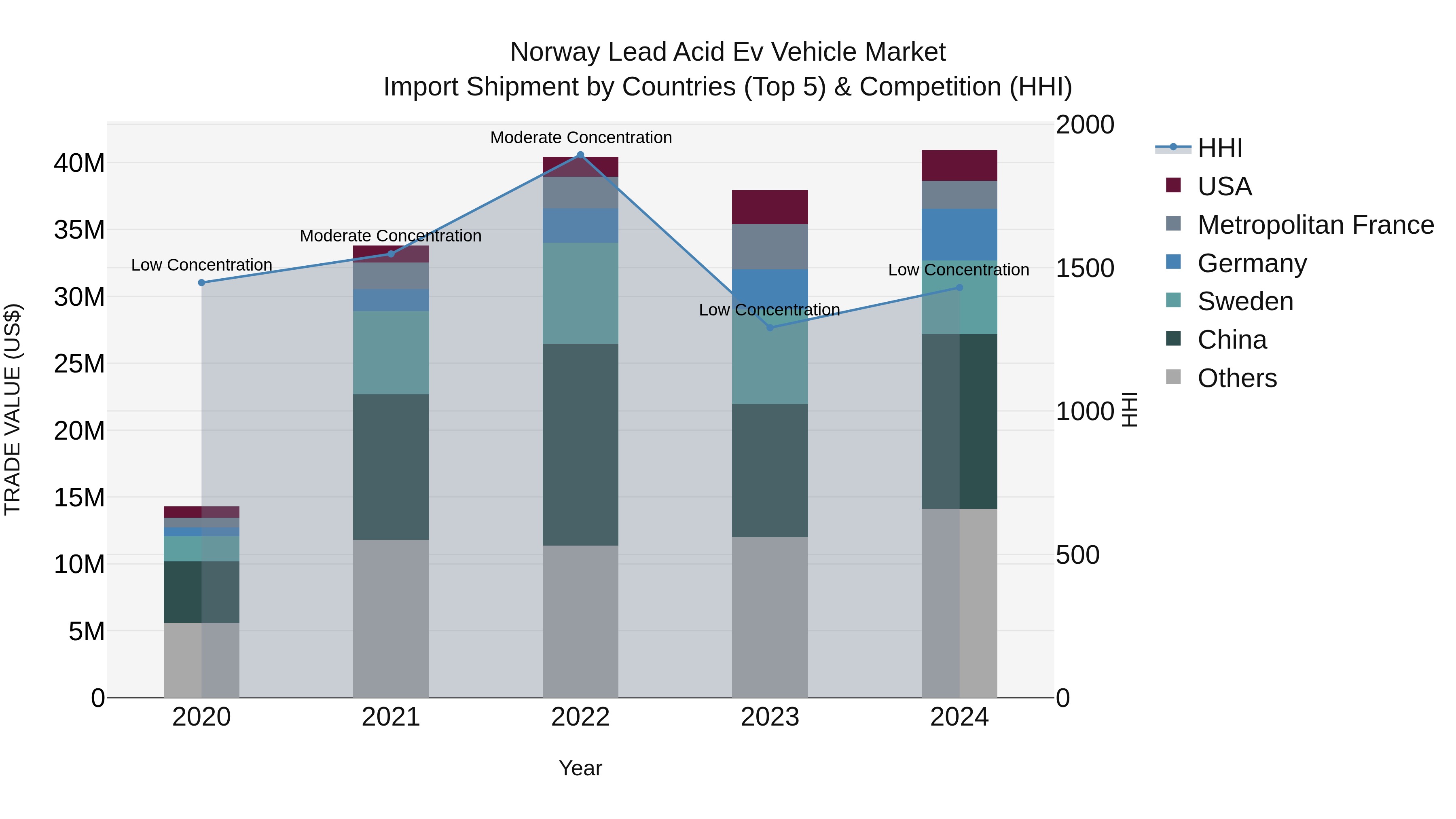Screen dimensions: 1456x819
Task: Click the '25M' y-axis tick label
Action: pos(79,364)
